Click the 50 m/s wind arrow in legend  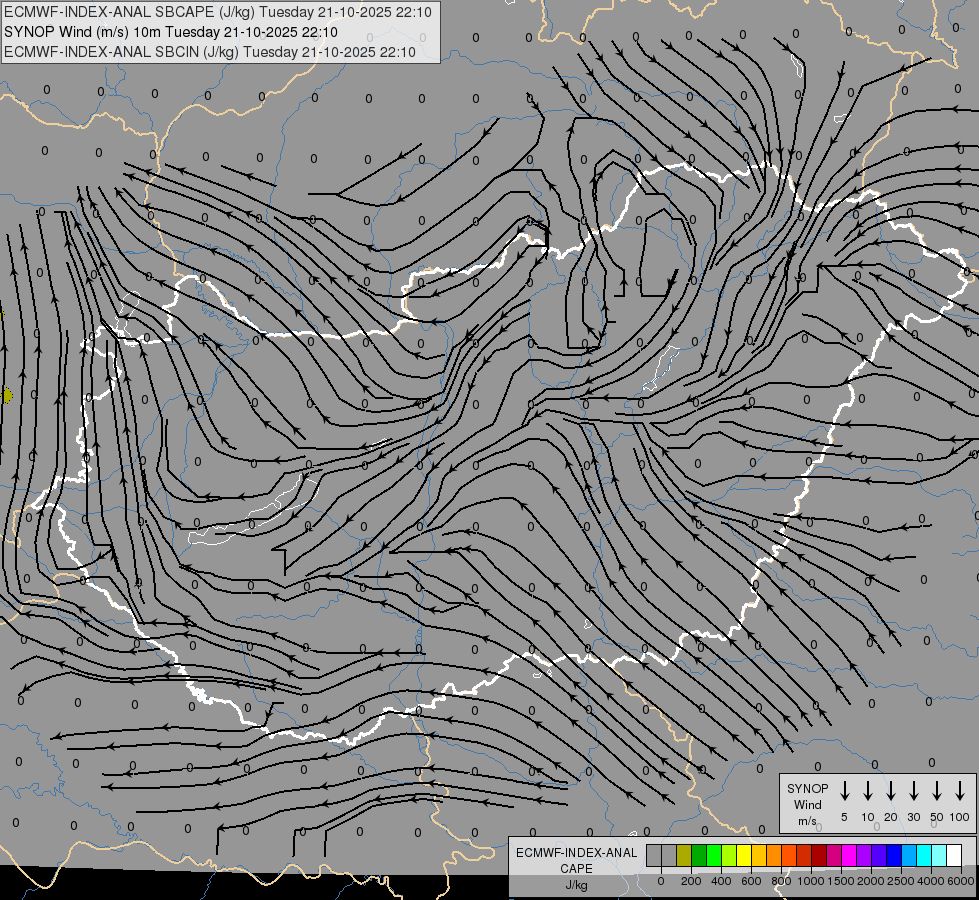(937, 791)
